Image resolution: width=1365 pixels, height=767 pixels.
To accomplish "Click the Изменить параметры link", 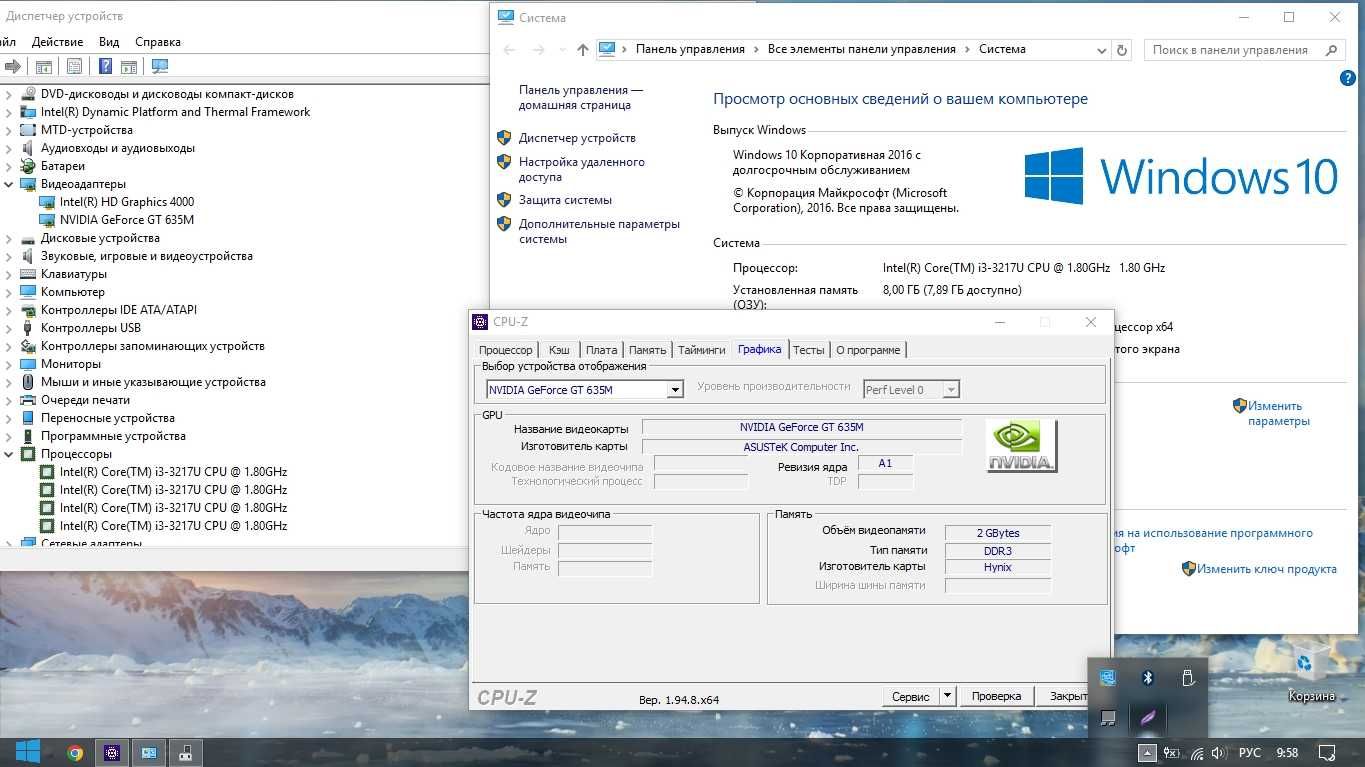I will click(1278, 413).
